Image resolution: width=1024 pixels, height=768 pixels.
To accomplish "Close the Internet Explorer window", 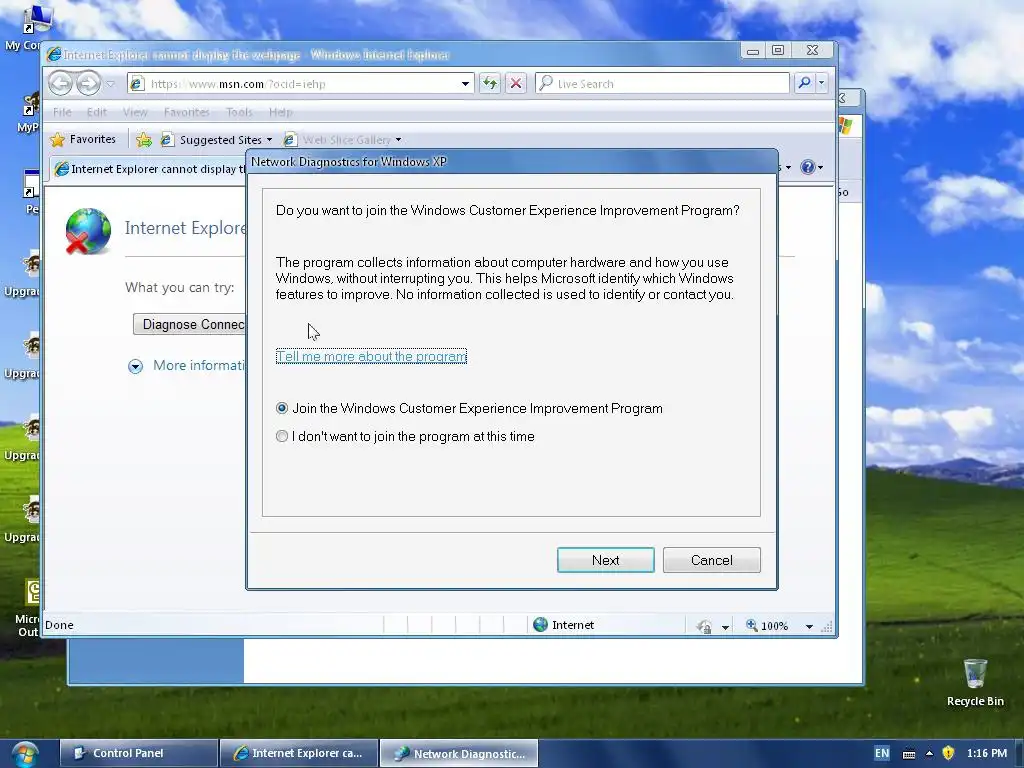I will 812,50.
